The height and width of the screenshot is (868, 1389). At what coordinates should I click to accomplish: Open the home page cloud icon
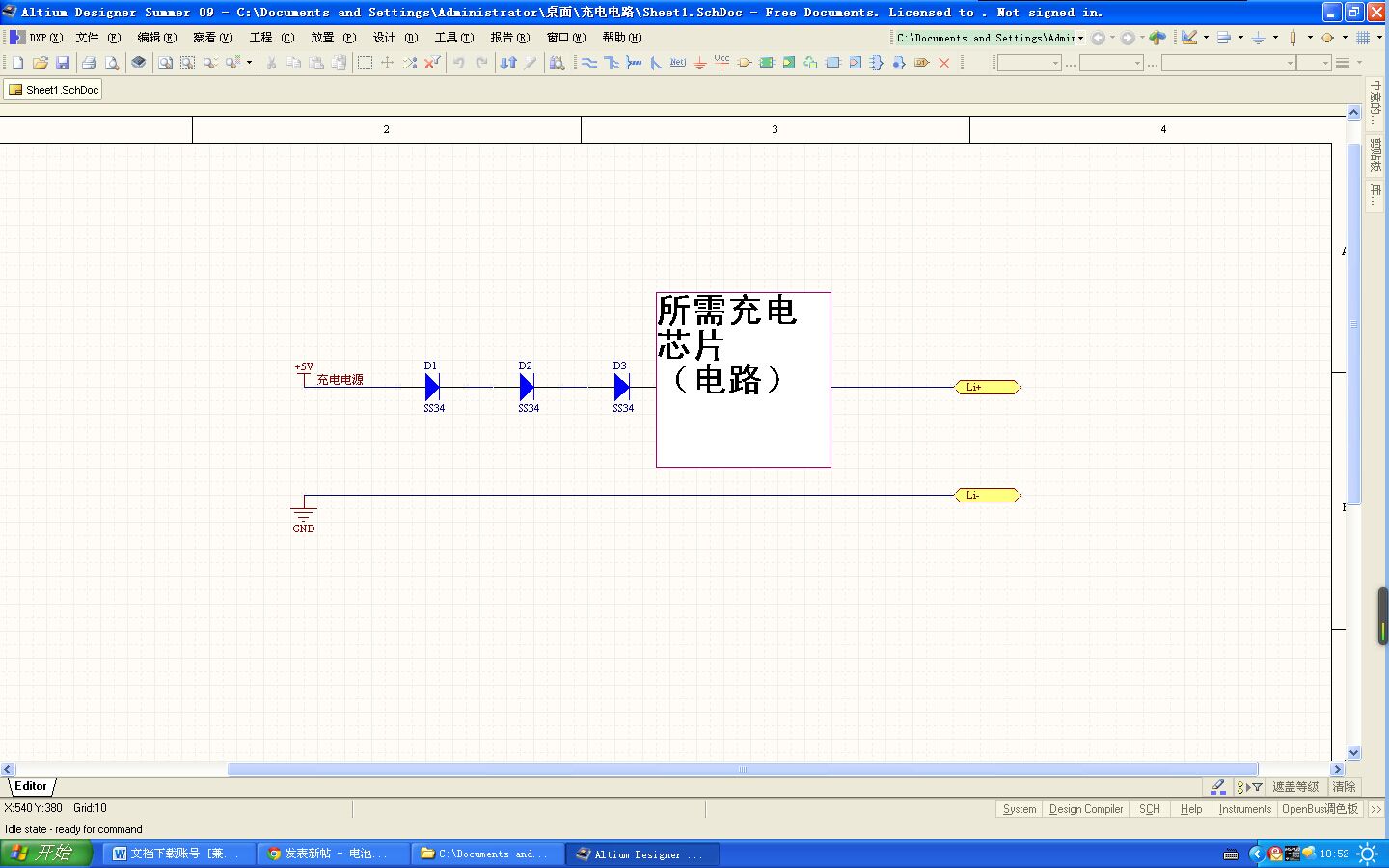point(1157,38)
